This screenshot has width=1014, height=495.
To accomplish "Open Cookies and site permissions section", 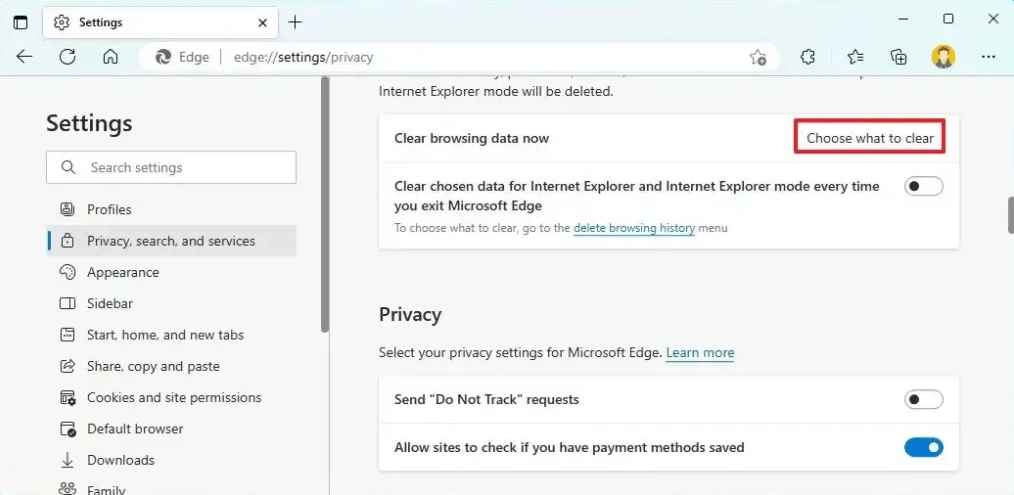I will point(173,397).
